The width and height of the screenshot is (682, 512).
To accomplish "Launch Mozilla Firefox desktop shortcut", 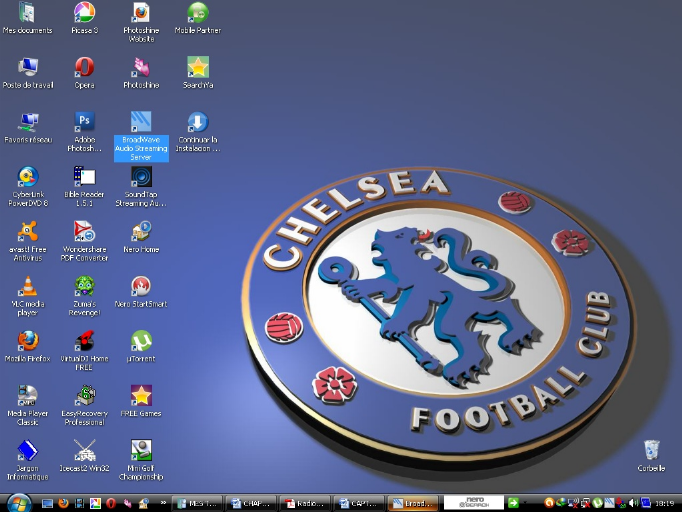I will tap(28, 347).
